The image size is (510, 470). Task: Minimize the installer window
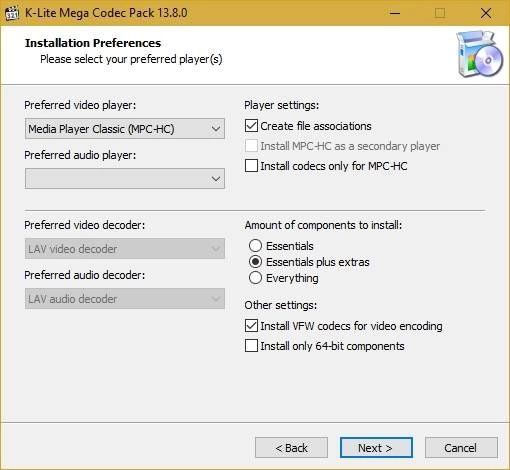[x=395, y=13]
